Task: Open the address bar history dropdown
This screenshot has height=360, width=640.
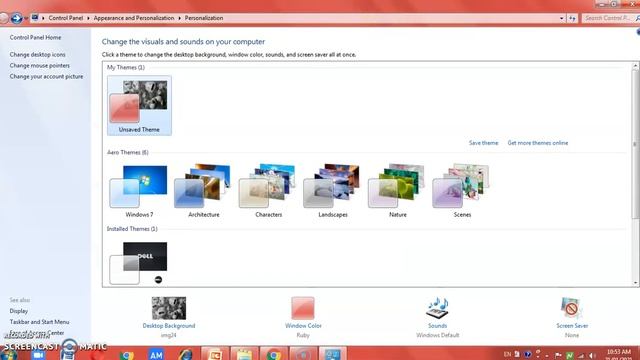Action: click(x=562, y=18)
